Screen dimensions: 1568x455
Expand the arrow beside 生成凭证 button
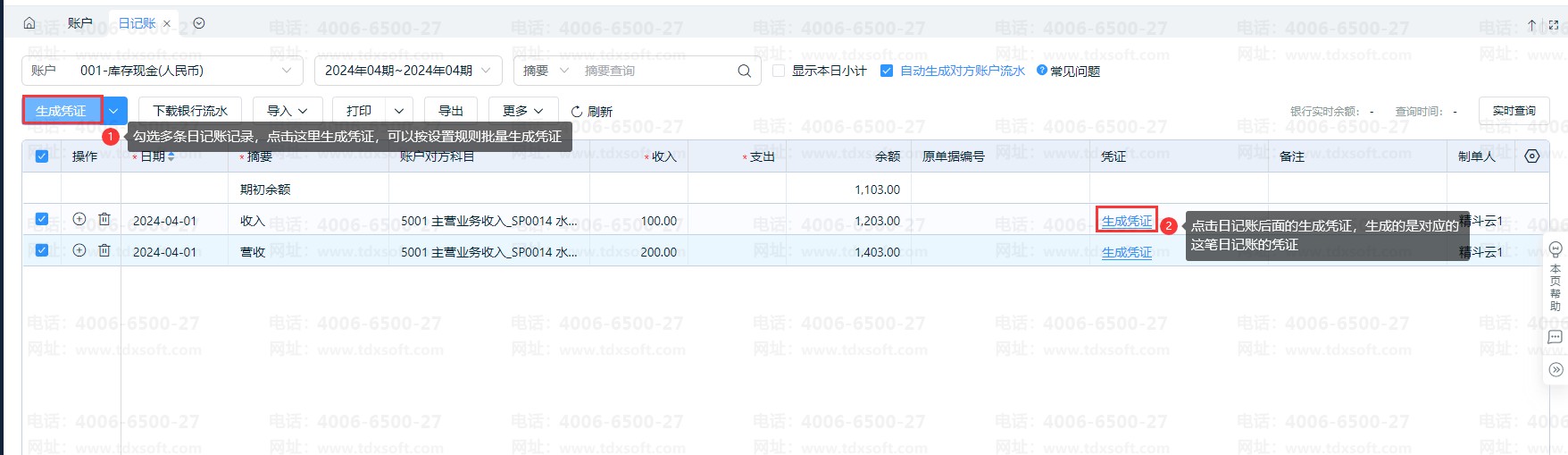[114, 111]
